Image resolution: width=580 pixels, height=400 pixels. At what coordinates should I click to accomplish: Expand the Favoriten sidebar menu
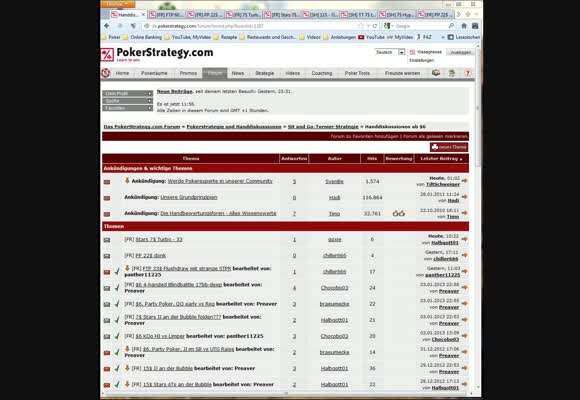click(x=127, y=108)
